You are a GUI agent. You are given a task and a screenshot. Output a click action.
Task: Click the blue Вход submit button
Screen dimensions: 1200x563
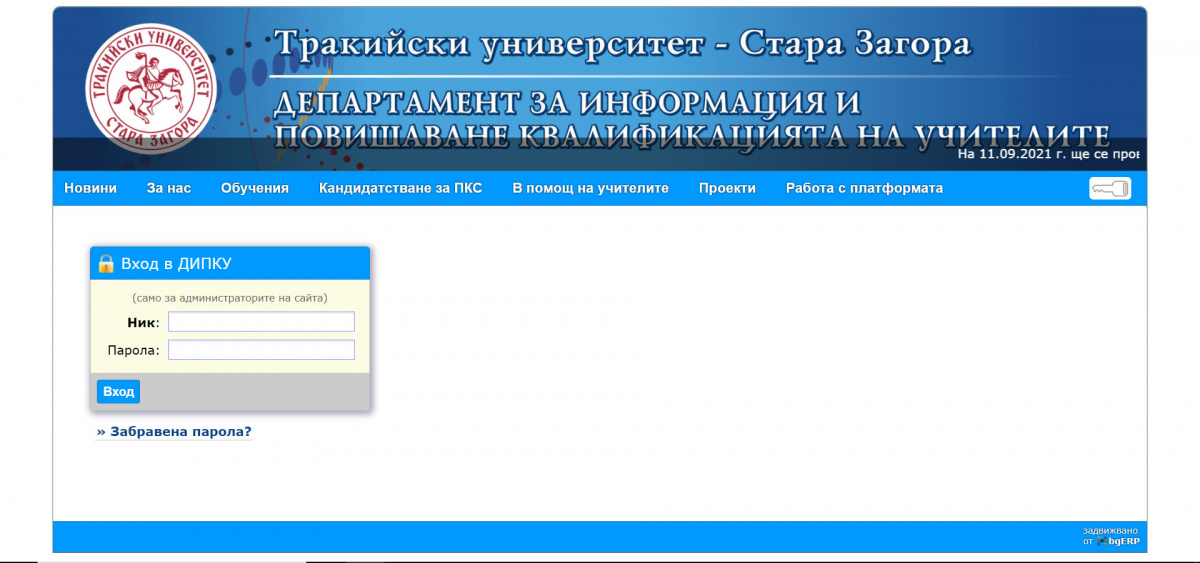tap(119, 392)
